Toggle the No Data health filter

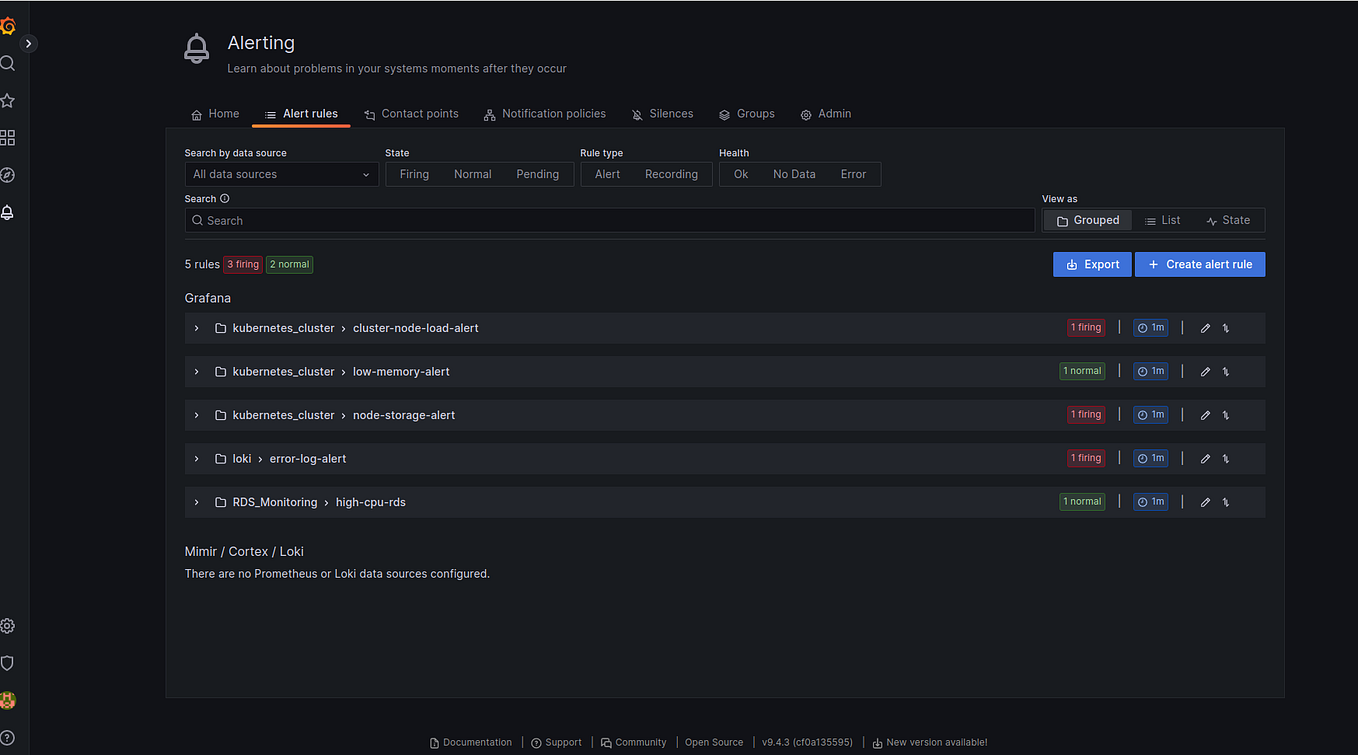click(793, 173)
